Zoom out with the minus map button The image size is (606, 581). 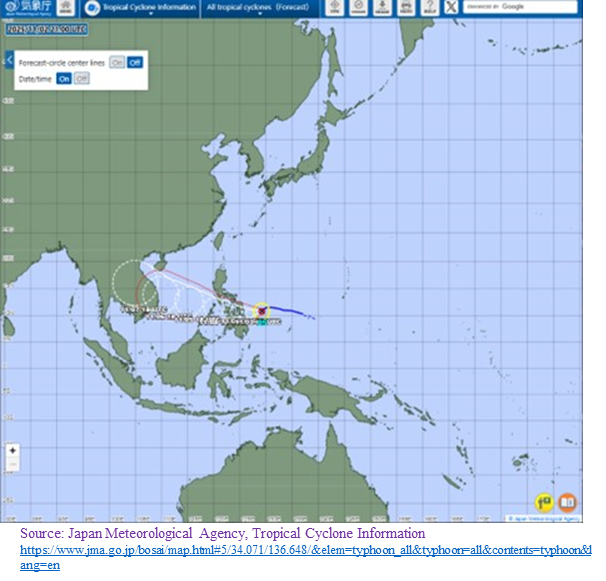pyautogui.click(x=13, y=466)
